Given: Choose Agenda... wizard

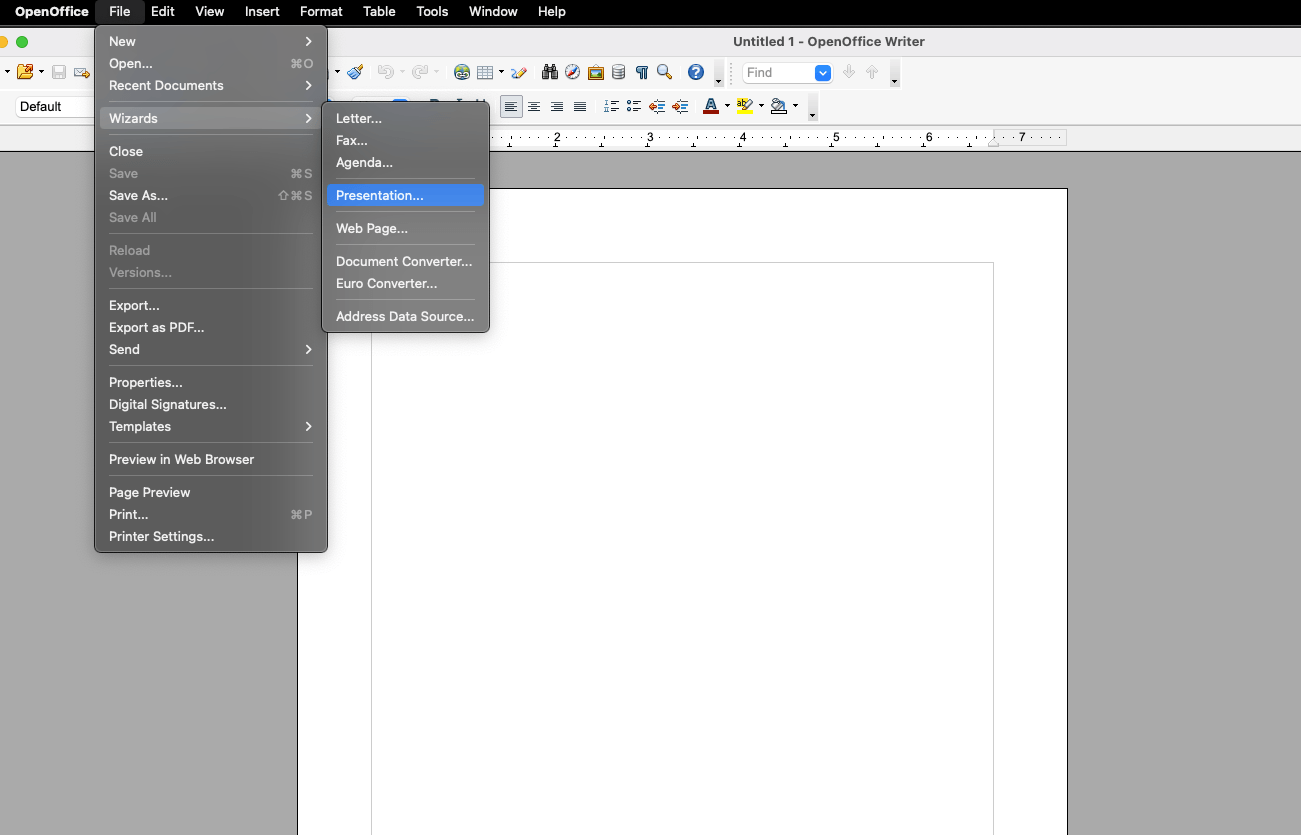Looking at the screenshot, I should (405, 162).
